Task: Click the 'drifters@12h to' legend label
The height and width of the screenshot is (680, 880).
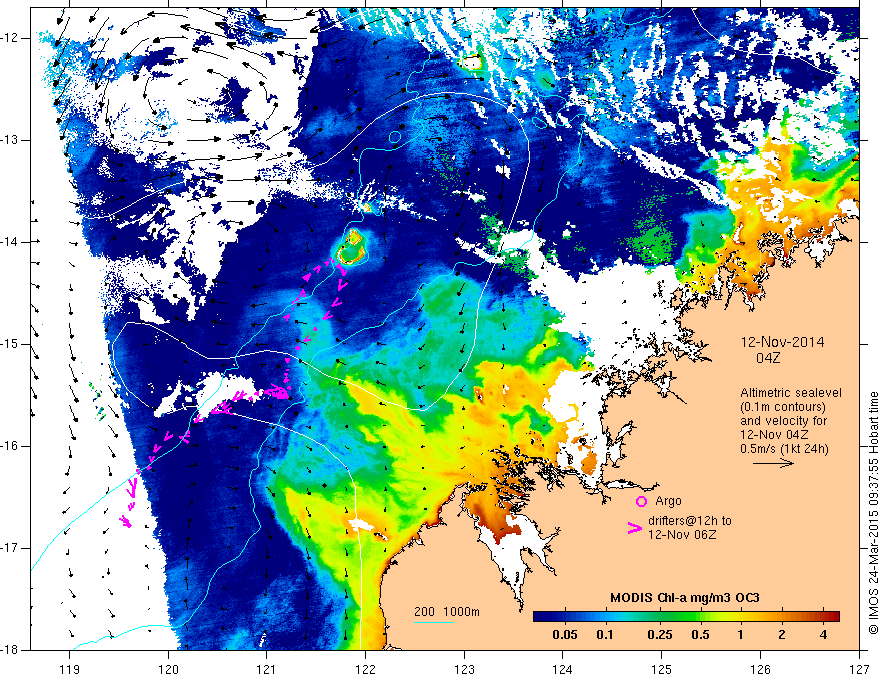Action: click(x=690, y=521)
